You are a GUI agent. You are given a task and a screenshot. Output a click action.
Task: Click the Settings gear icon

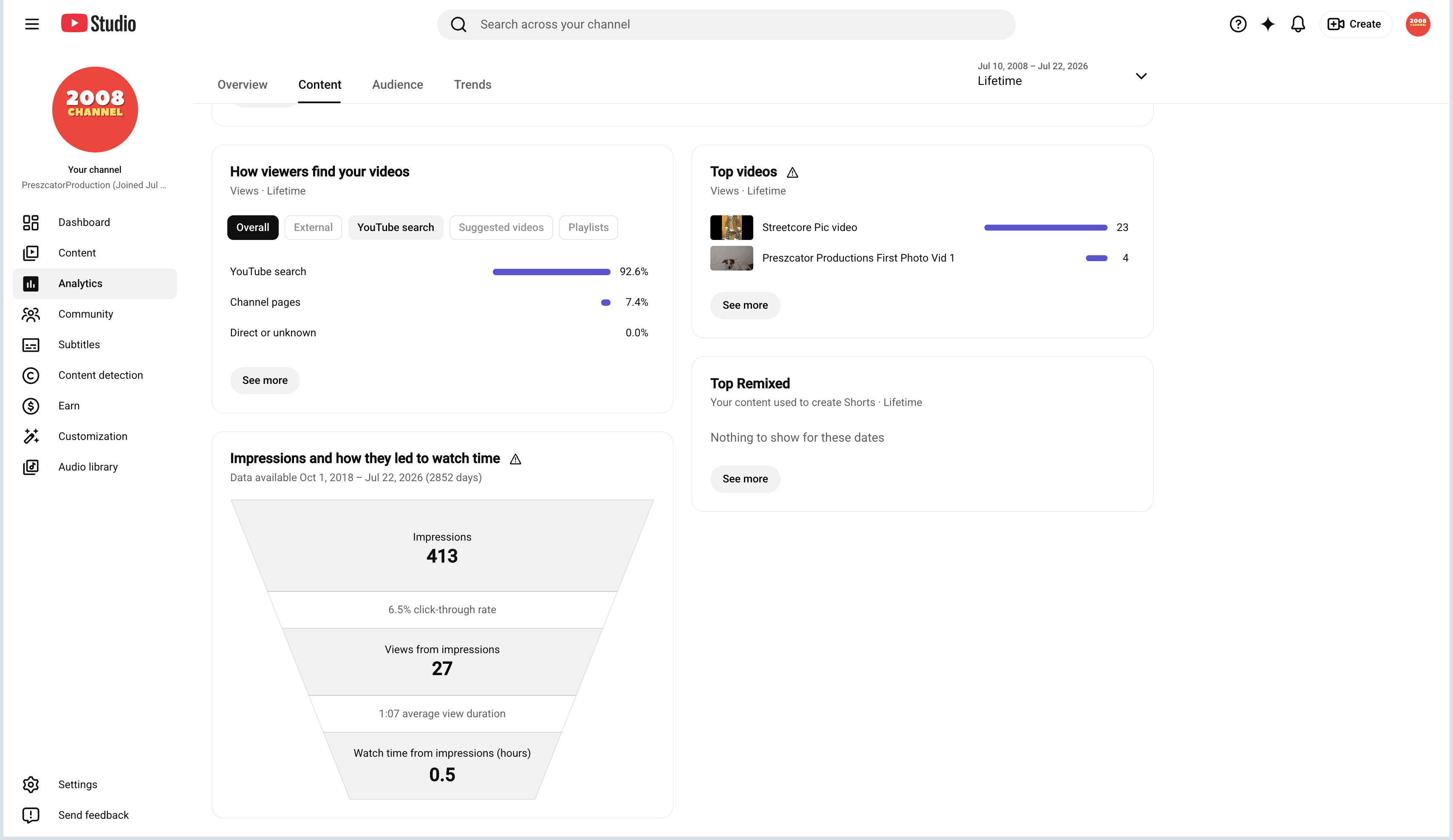coord(31,785)
